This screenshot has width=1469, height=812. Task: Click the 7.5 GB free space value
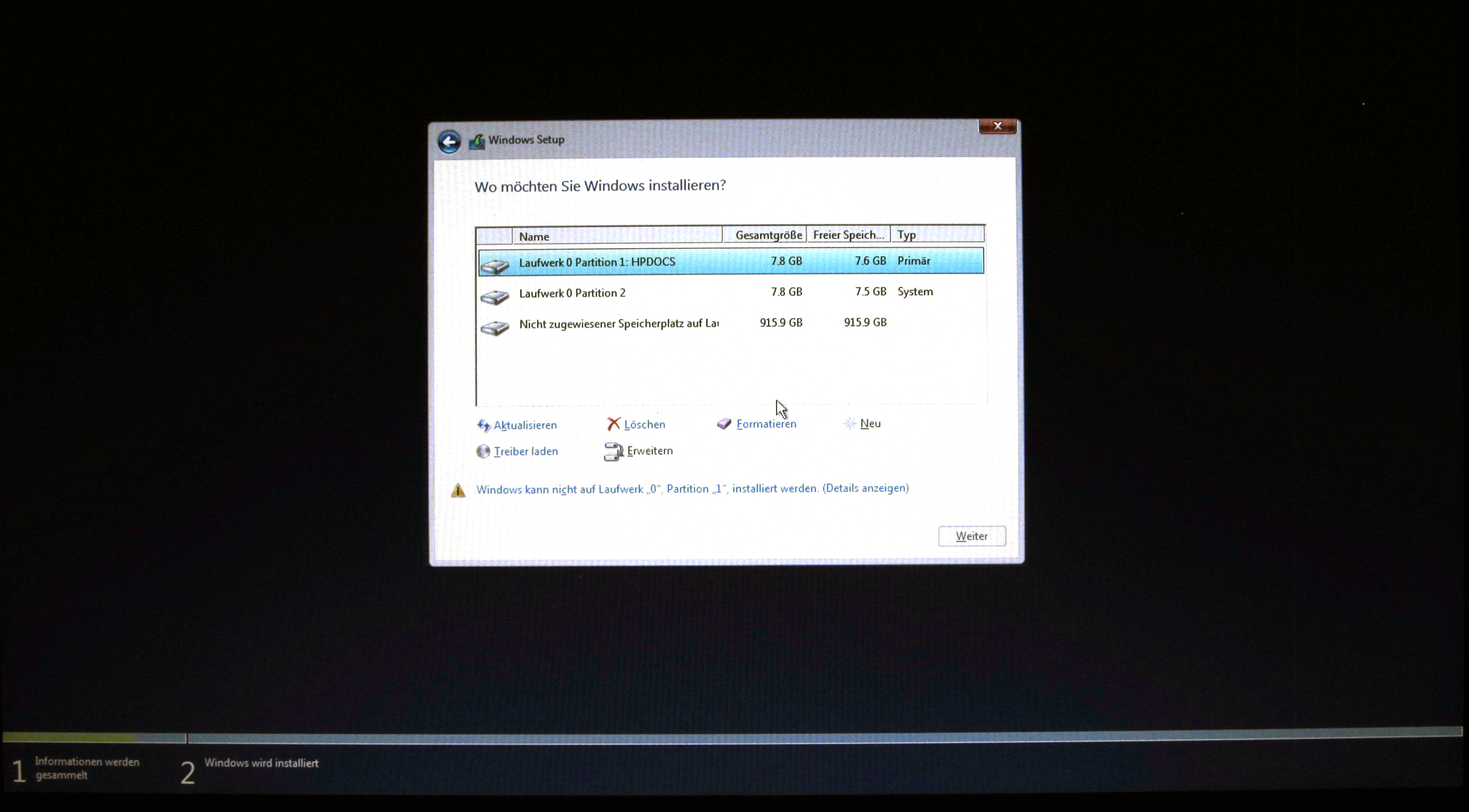[870, 291]
